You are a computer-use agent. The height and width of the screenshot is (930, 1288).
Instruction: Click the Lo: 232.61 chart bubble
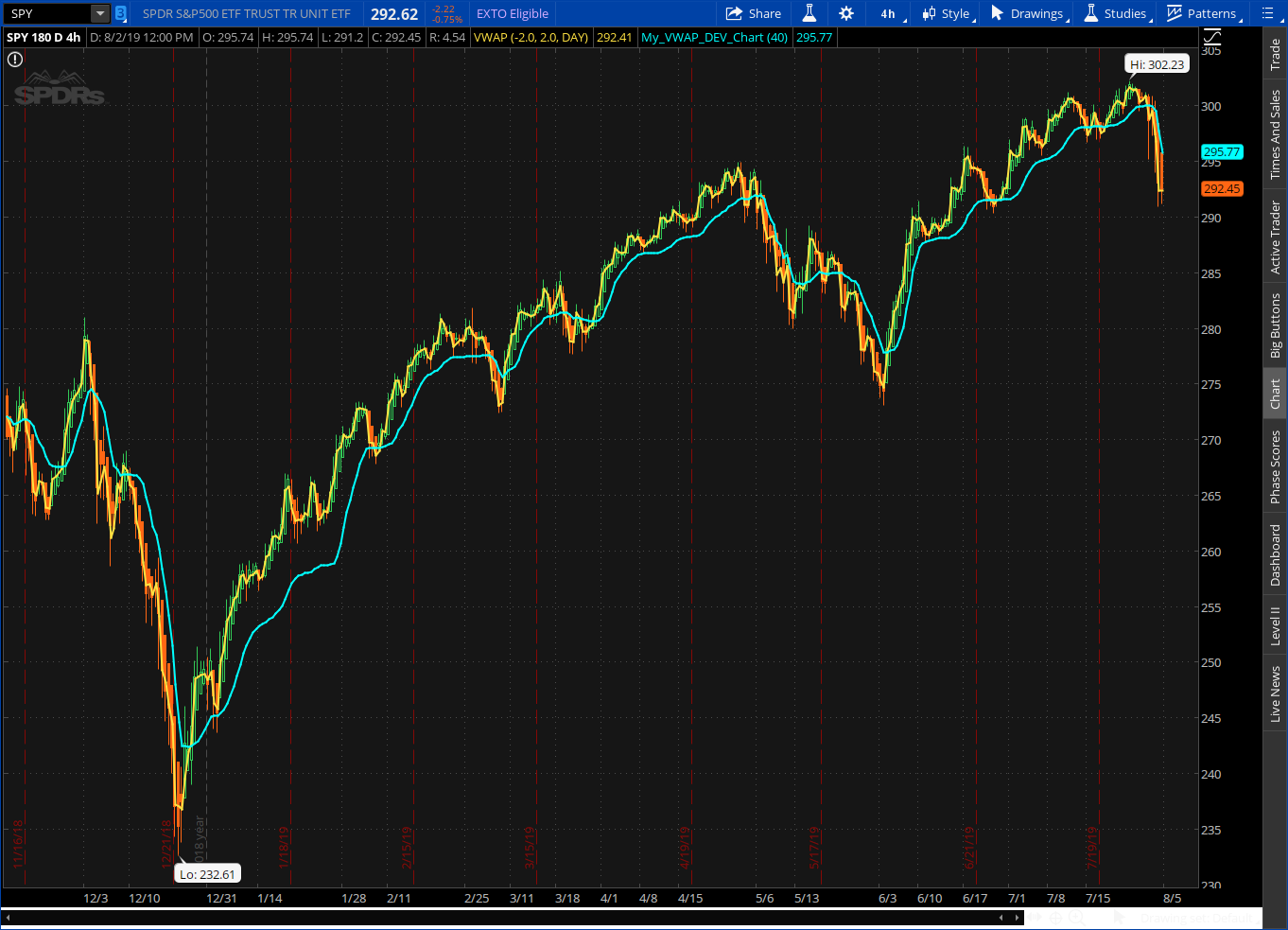click(x=207, y=874)
